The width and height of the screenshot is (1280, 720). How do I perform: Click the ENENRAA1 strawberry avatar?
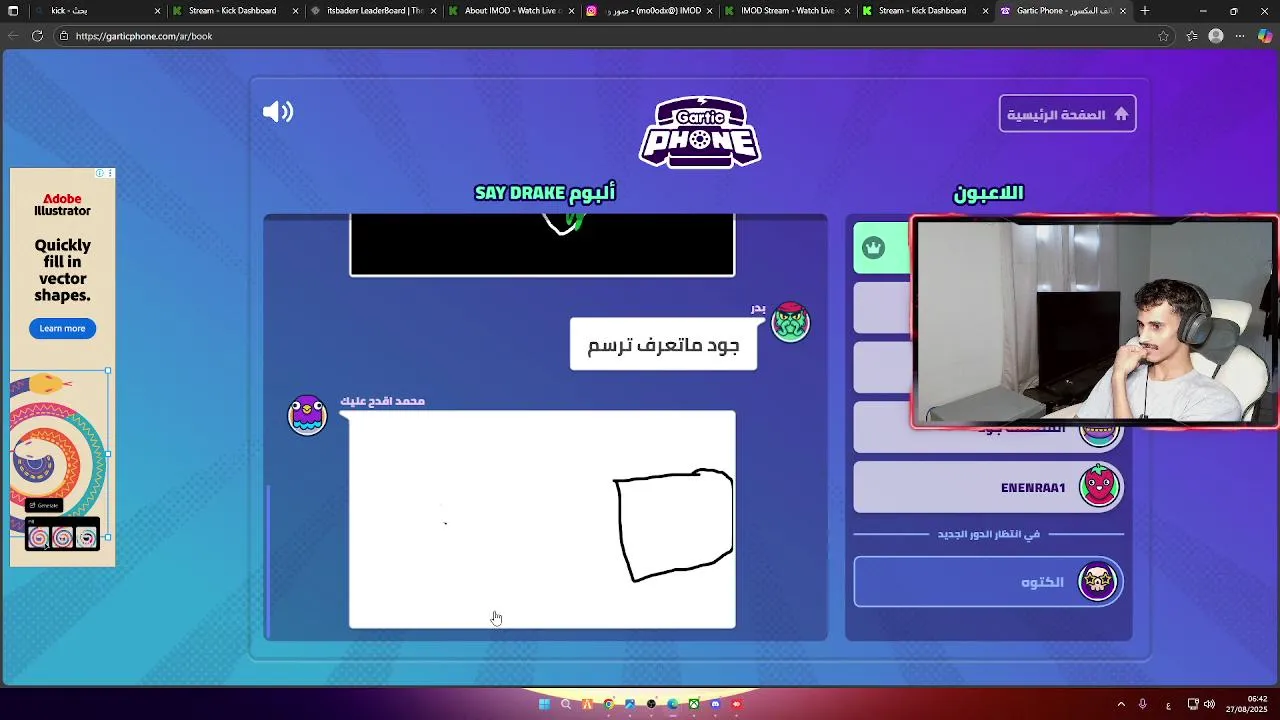pyautogui.click(x=1099, y=487)
